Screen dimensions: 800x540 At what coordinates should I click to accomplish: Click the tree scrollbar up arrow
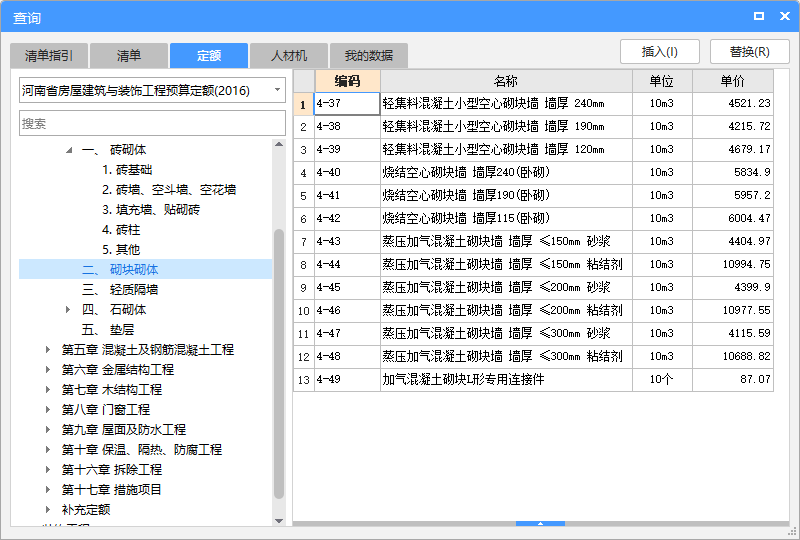279,144
